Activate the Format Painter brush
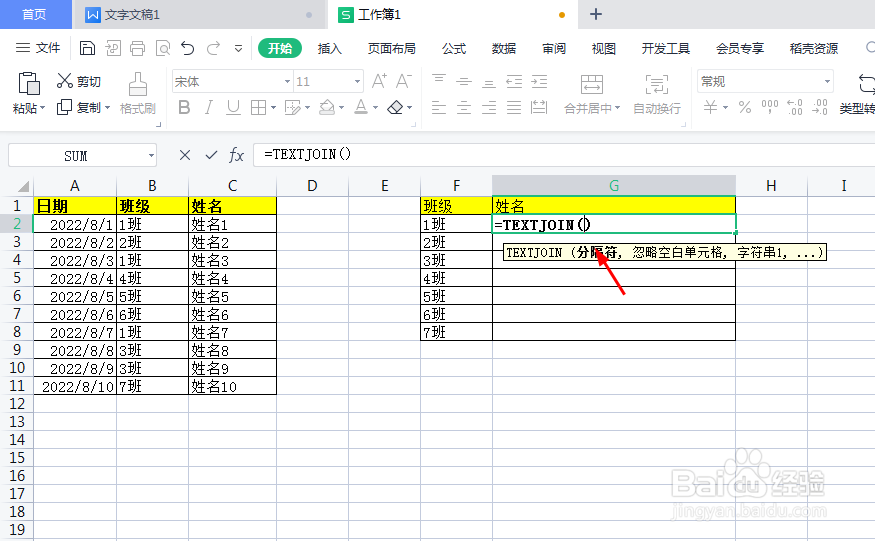Image resolution: width=875 pixels, height=541 pixels. 138,84
